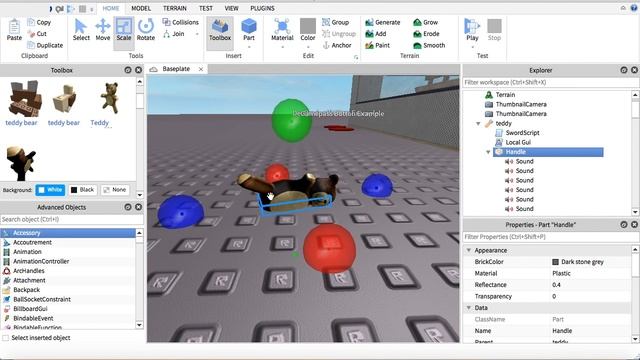Insert a new Part
640x360 pixels.
tap(249, 30)
